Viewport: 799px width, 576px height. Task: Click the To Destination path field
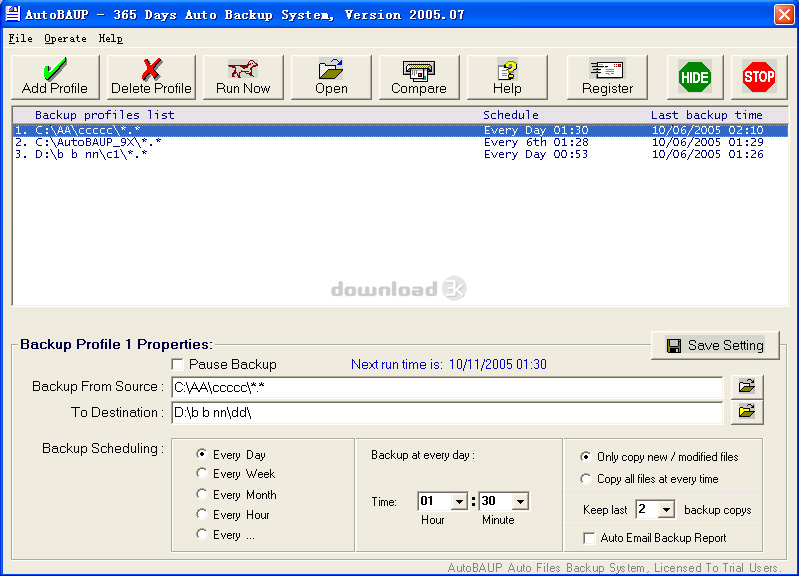point(447,412)
